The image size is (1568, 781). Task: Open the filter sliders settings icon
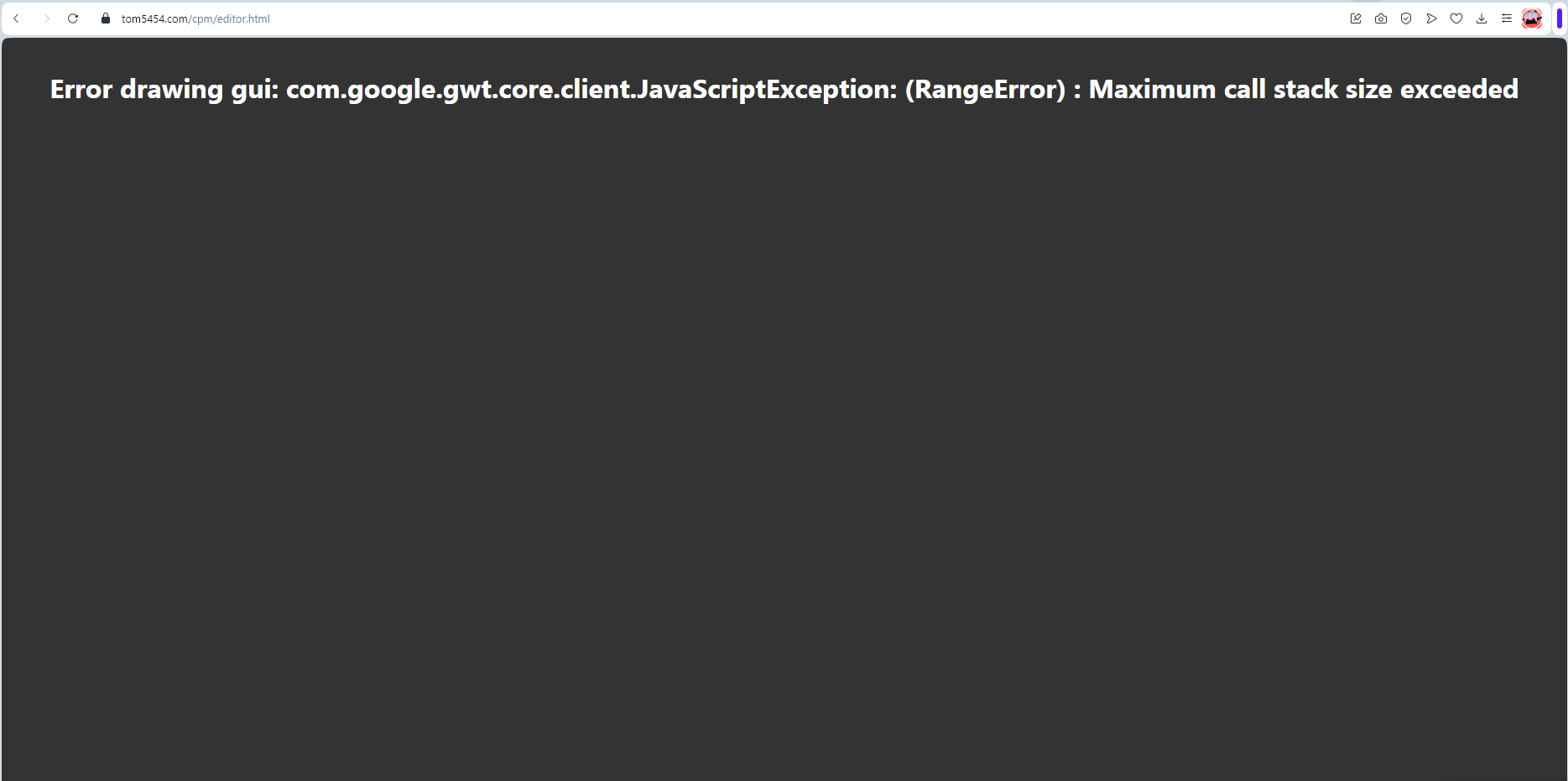click(x=1506, y=18)
